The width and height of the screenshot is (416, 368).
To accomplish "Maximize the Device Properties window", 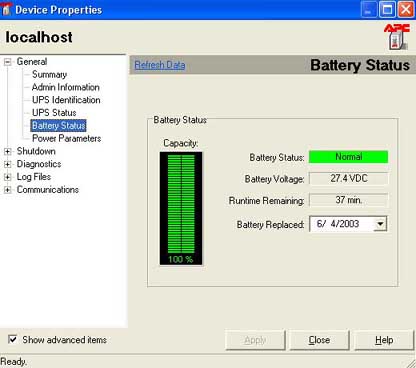I will click(x=387, y=9).
